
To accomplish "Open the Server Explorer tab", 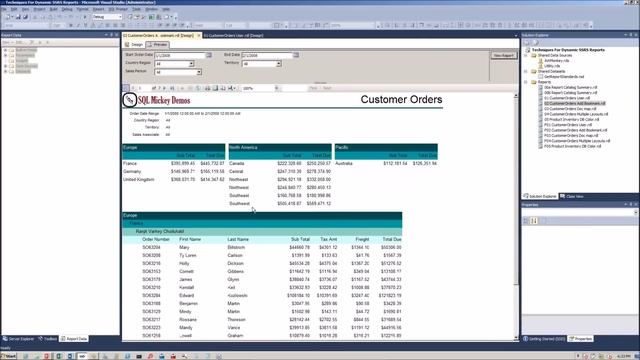I will point(18,339).
